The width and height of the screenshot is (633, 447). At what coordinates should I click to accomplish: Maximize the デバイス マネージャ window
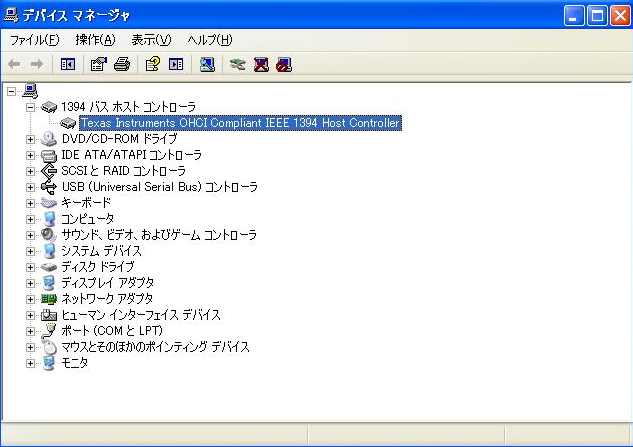[x=597, y=16]
